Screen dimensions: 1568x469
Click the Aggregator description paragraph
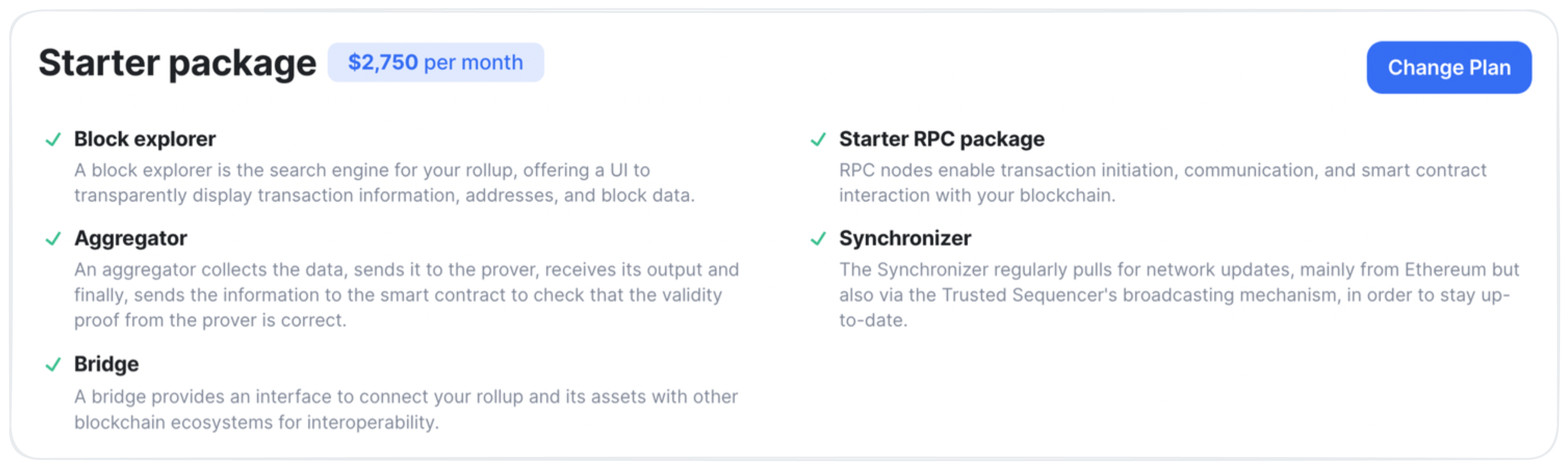[407, 295]
